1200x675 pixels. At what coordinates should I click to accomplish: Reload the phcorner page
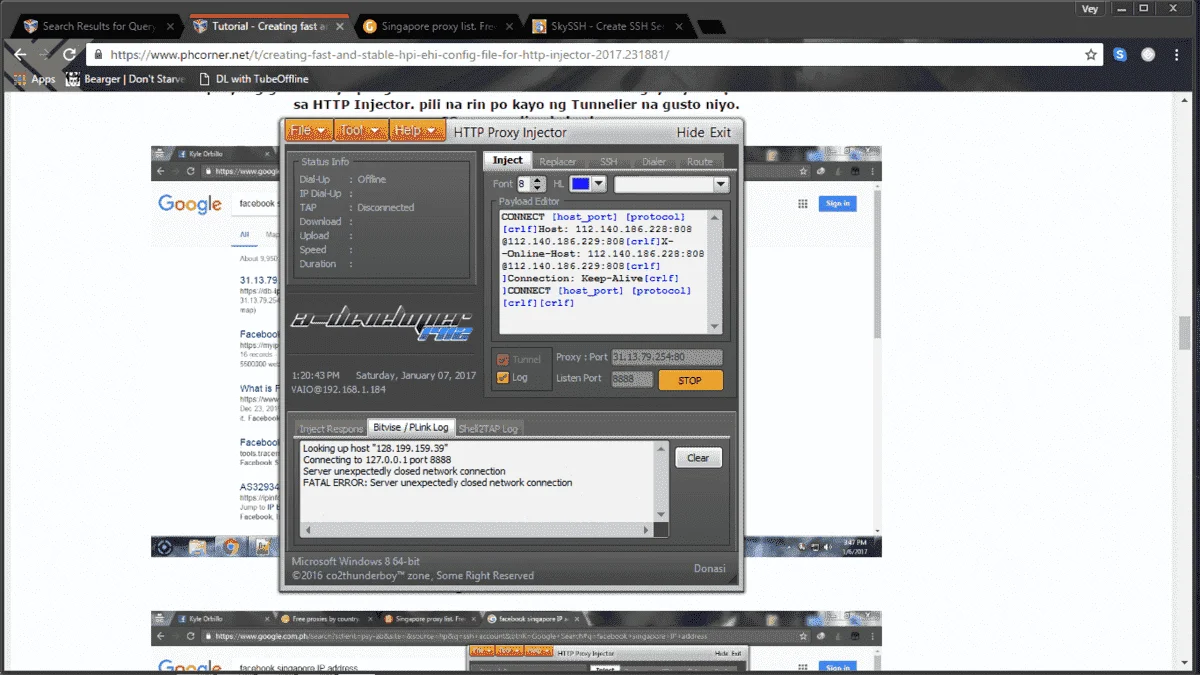coord(69,55)
